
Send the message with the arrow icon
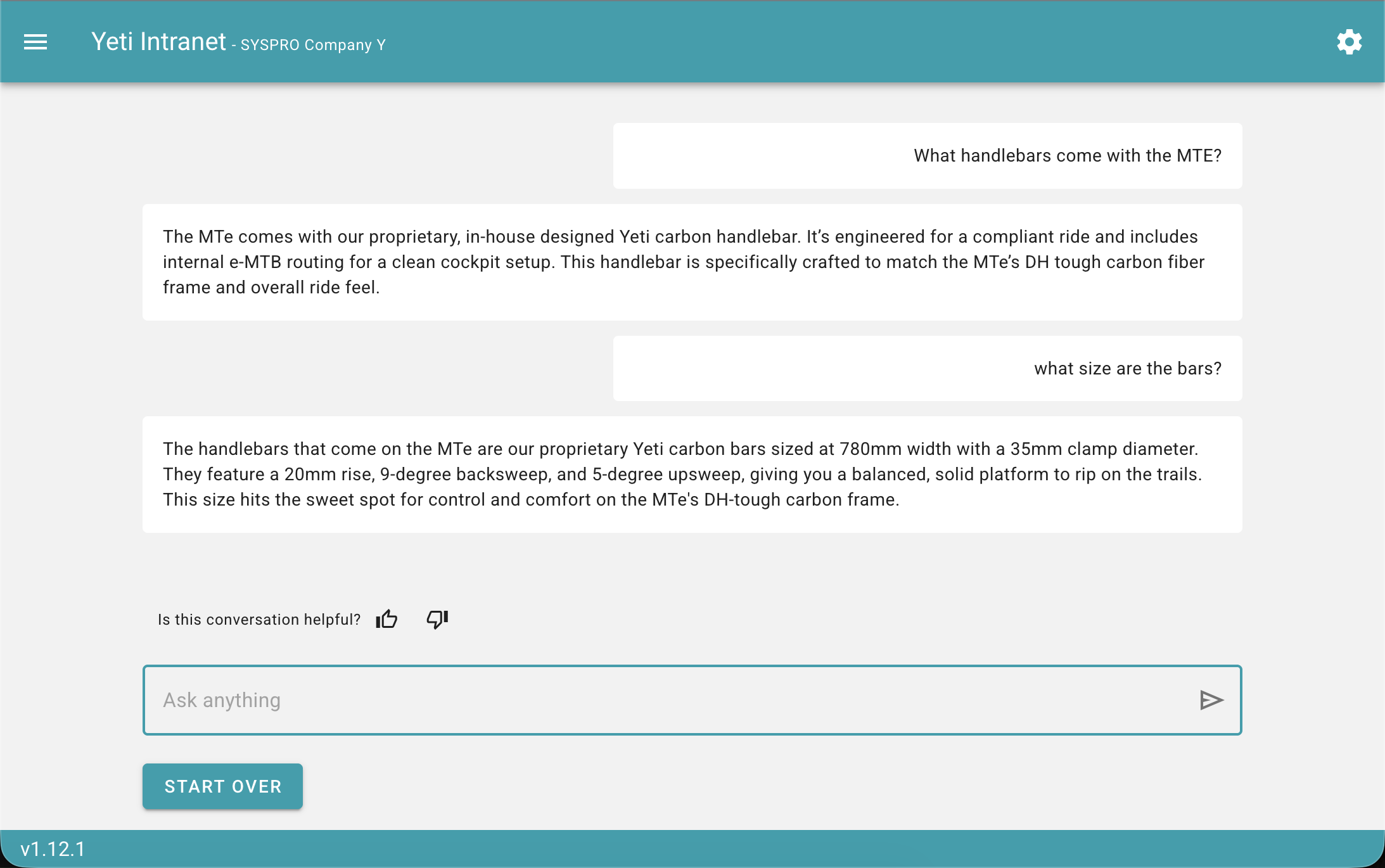click(x=1211, y=700)
